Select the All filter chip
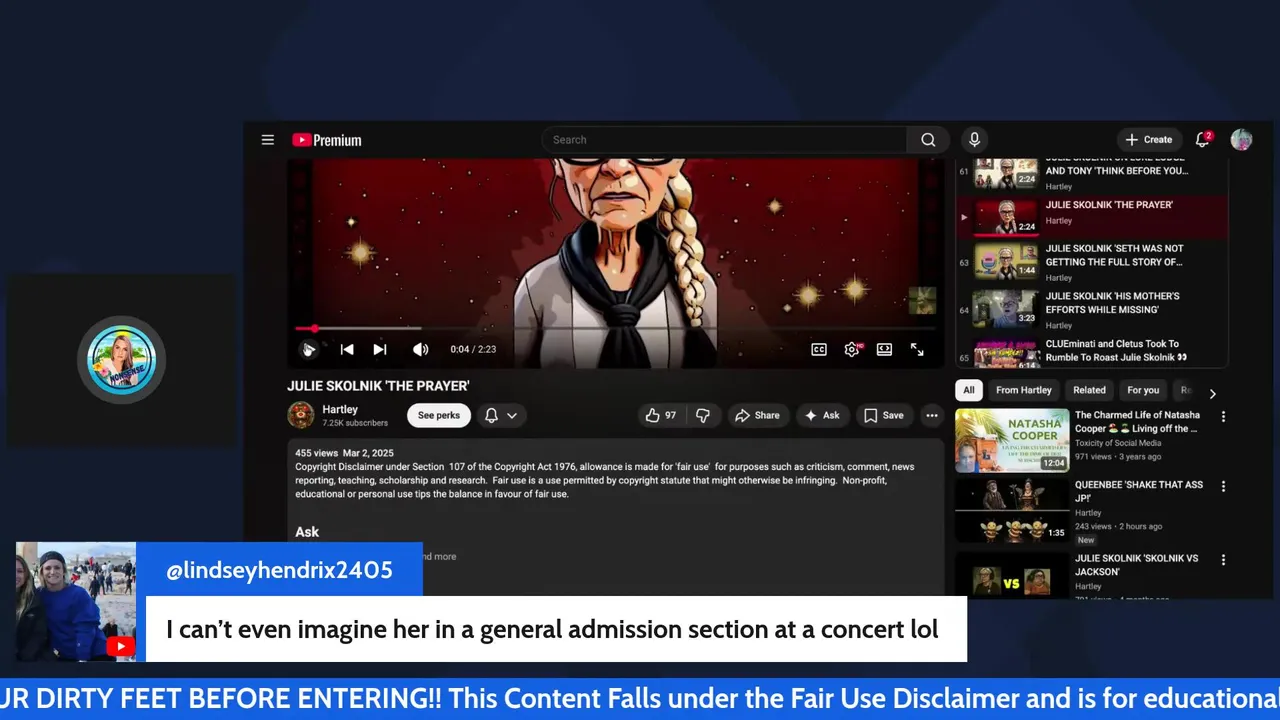 [969, 390]
